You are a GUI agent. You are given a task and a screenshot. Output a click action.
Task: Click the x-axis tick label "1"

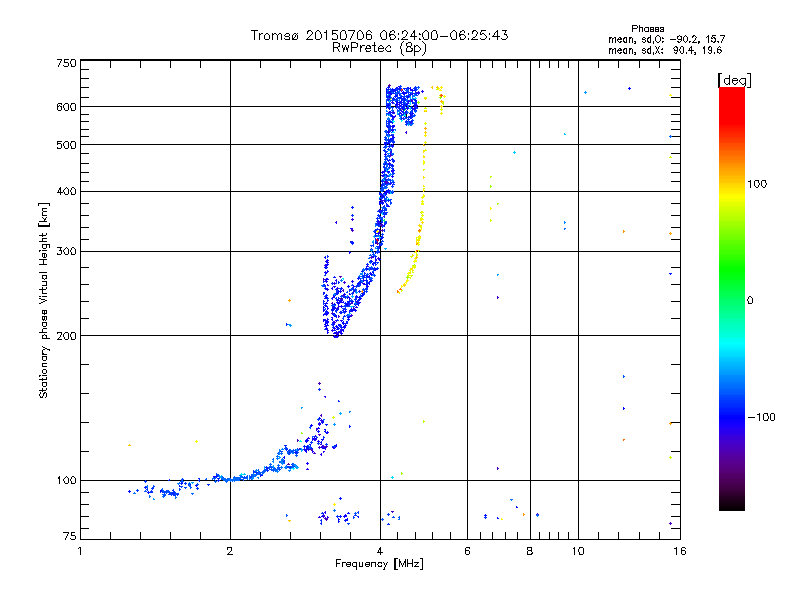[80, 551]
